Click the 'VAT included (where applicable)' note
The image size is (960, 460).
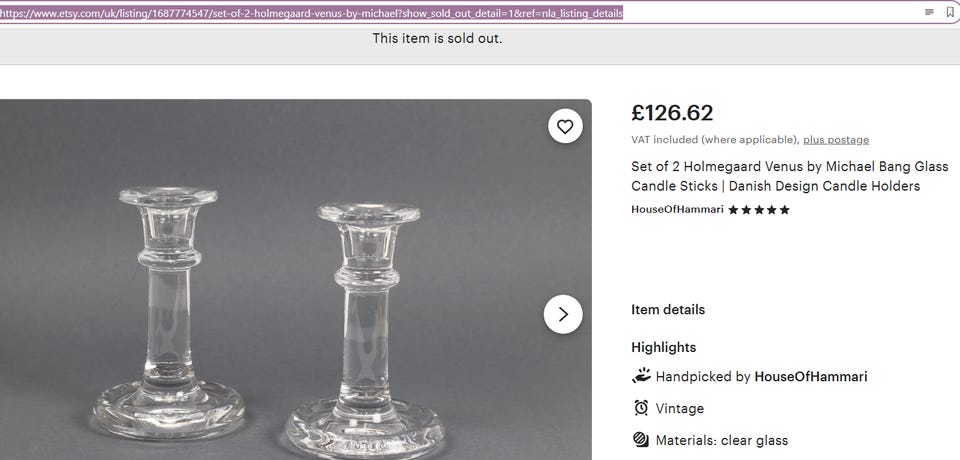(x=714, y=140)
